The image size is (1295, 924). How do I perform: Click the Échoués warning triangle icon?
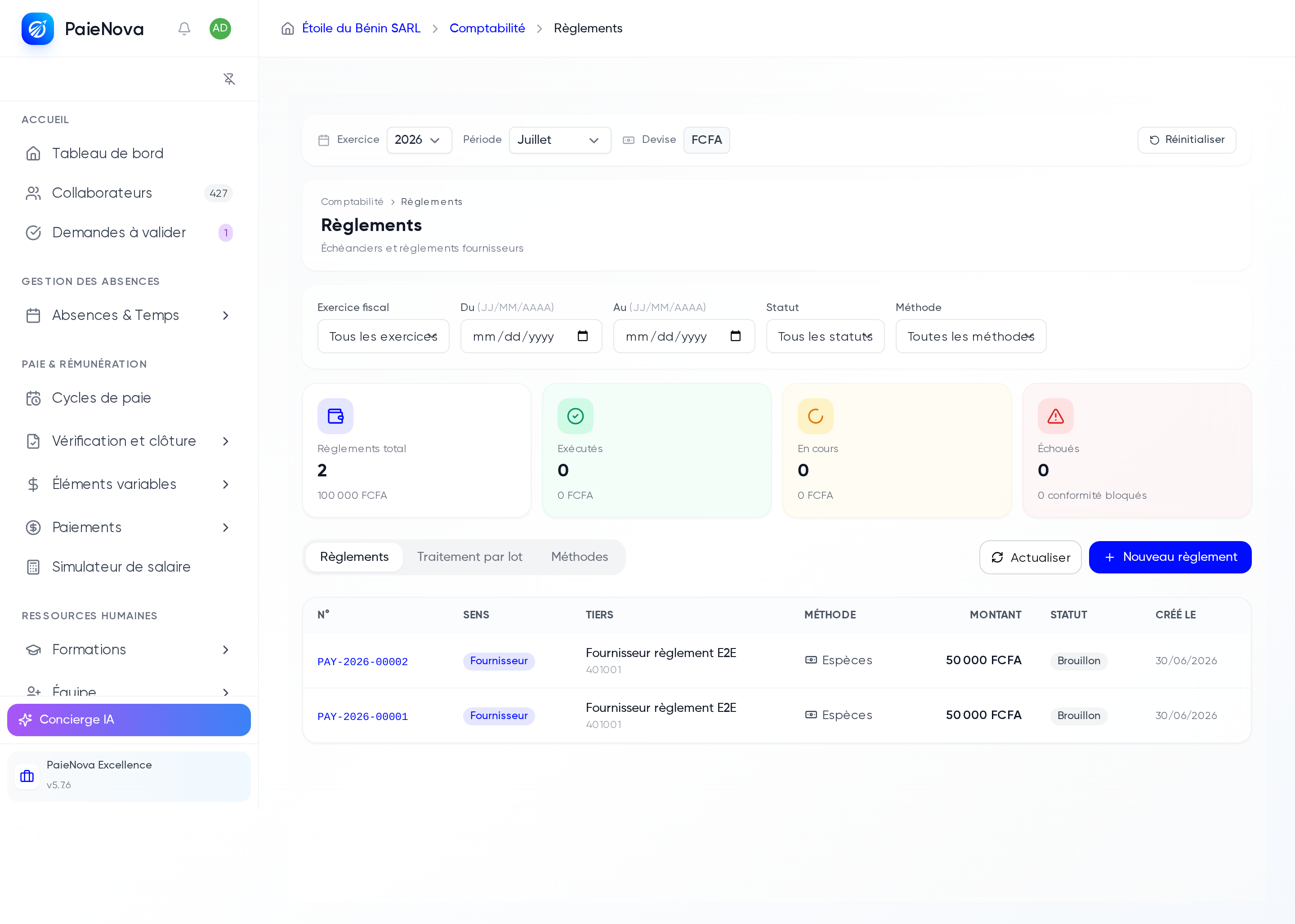click(1055, 416)
